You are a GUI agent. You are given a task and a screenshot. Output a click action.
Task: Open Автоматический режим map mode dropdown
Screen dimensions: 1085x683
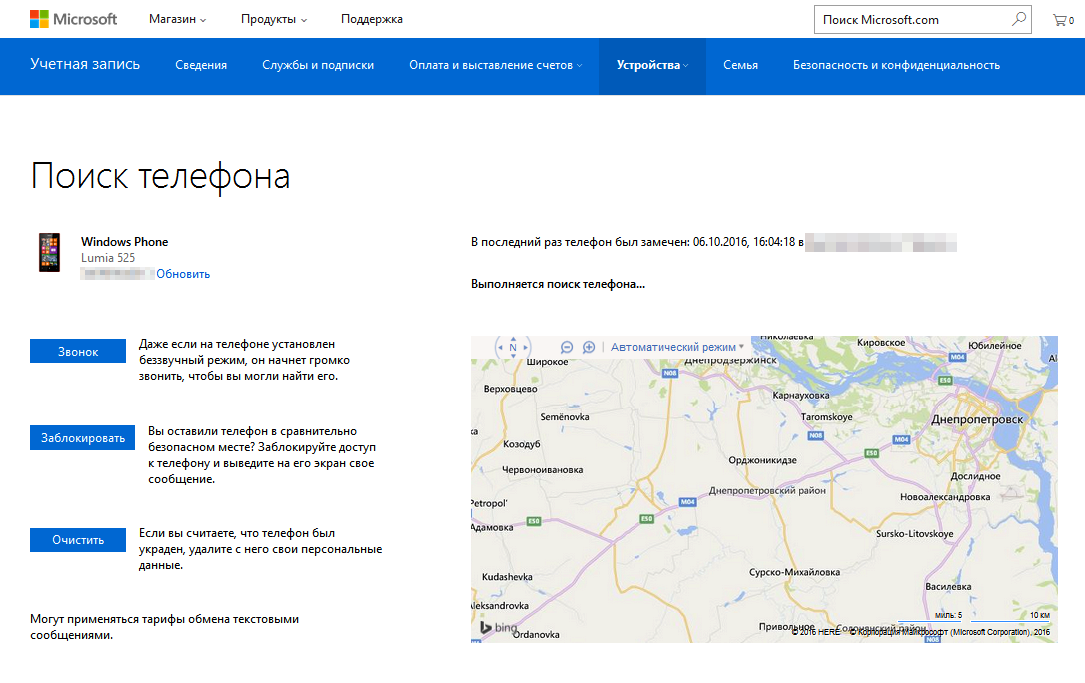tap(677, 347)
